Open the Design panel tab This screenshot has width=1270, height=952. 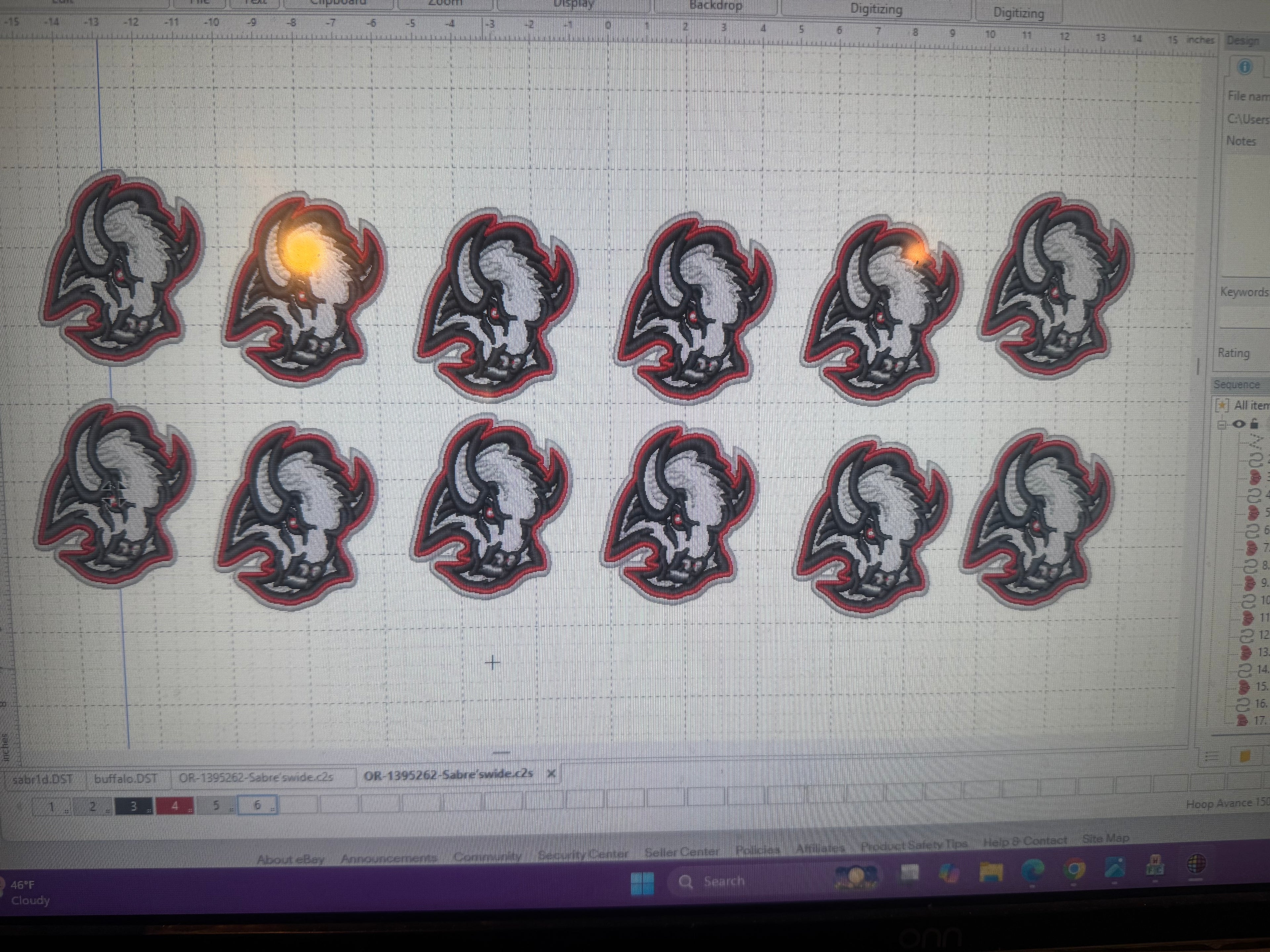coord(1244,41)
